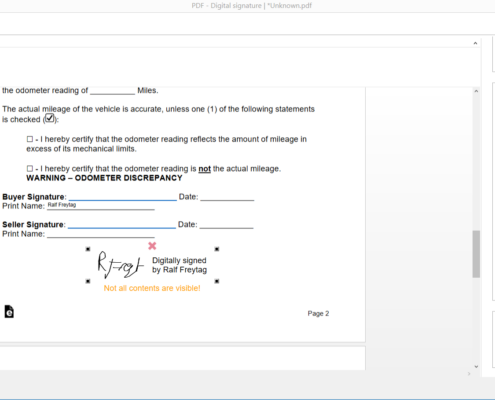495x400 pixels.
Task: Select the bottom-right signature resize handle
Action: pos(217,281)
